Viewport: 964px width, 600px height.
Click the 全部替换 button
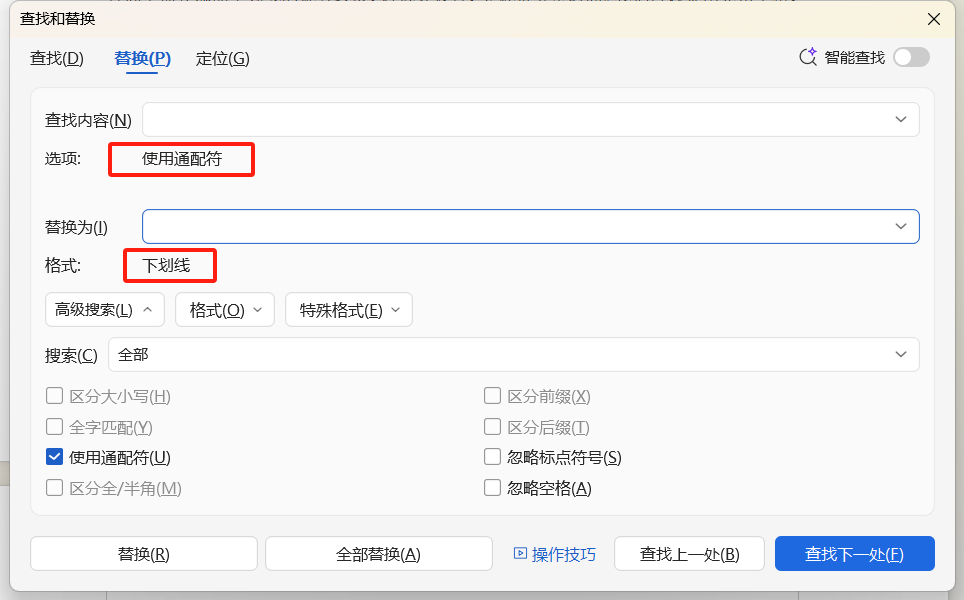(378, 553)
